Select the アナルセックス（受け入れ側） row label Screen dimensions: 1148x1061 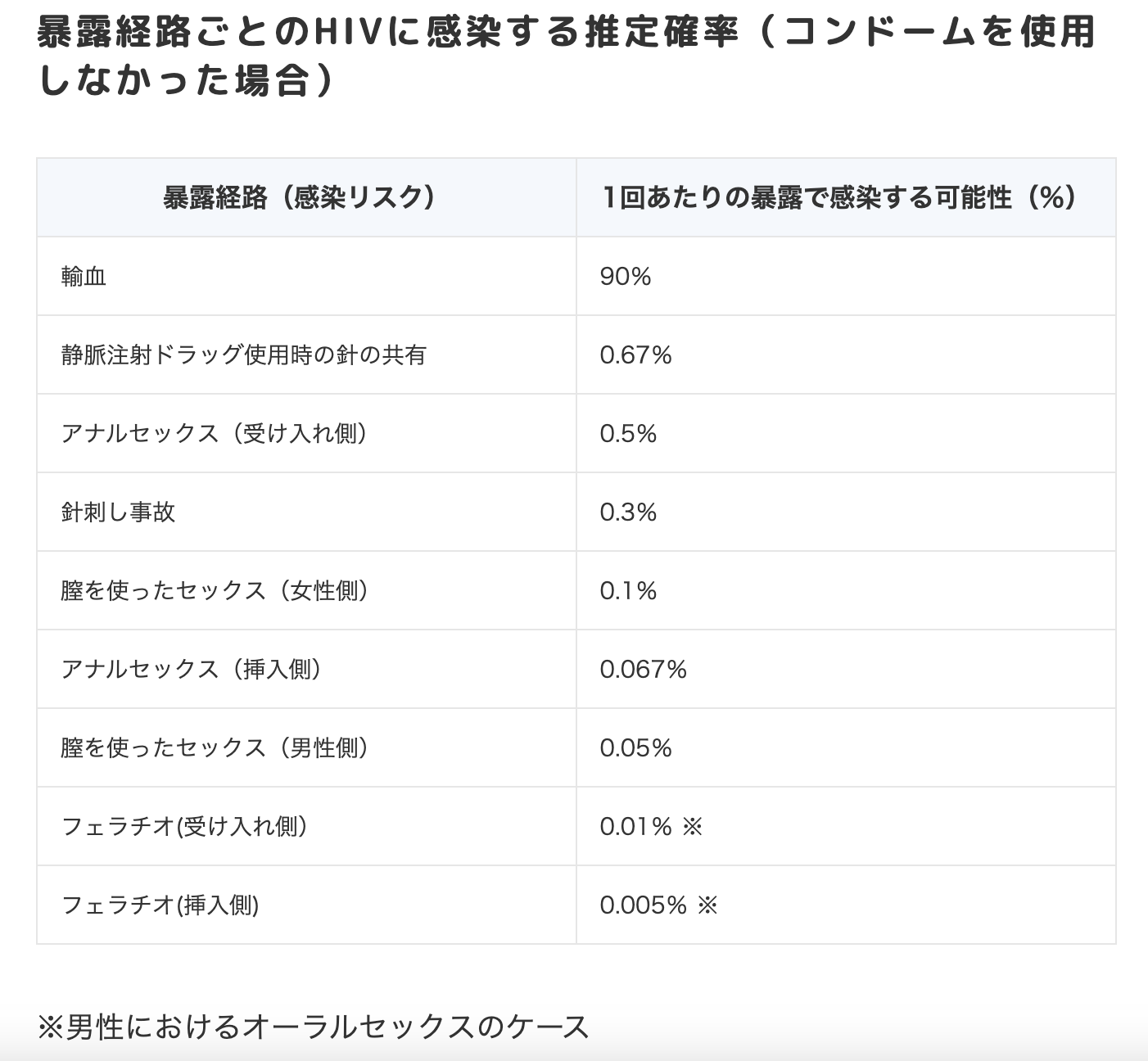[x=215, y=434]
